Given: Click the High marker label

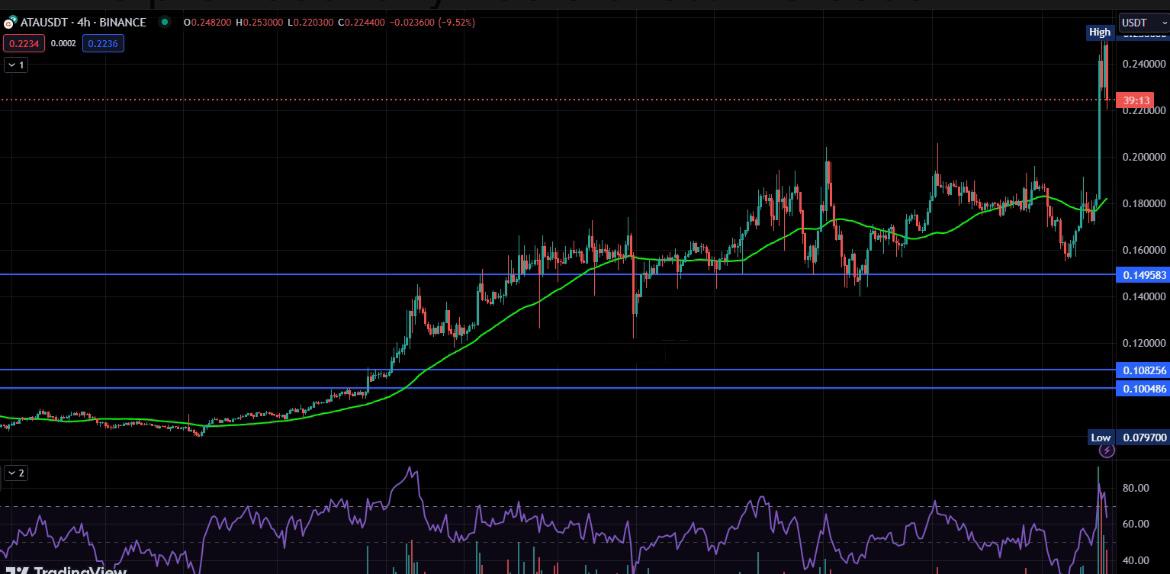Looking at the screenshot, I should click(x=1099, y=32).
